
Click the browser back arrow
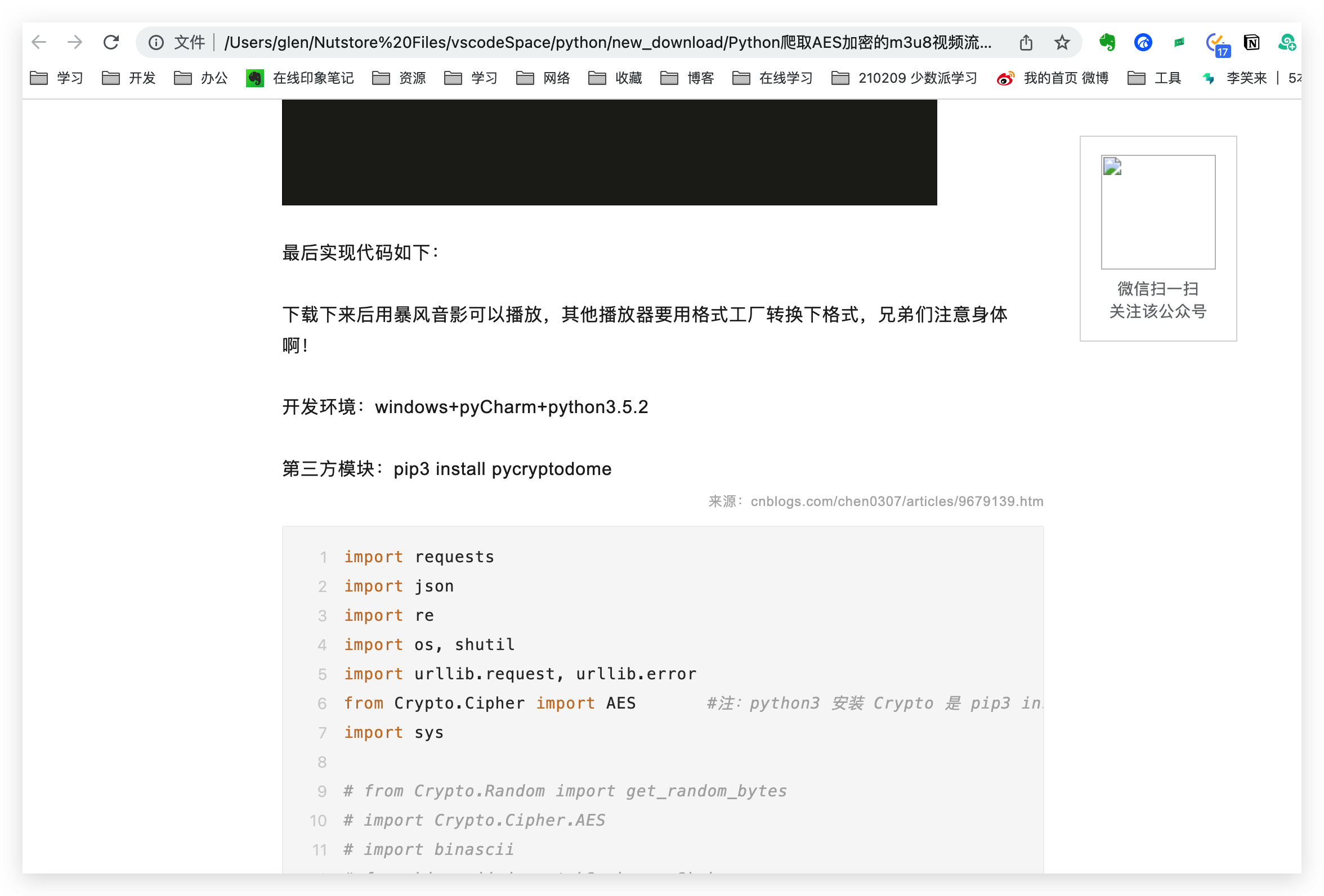(39, 42)
